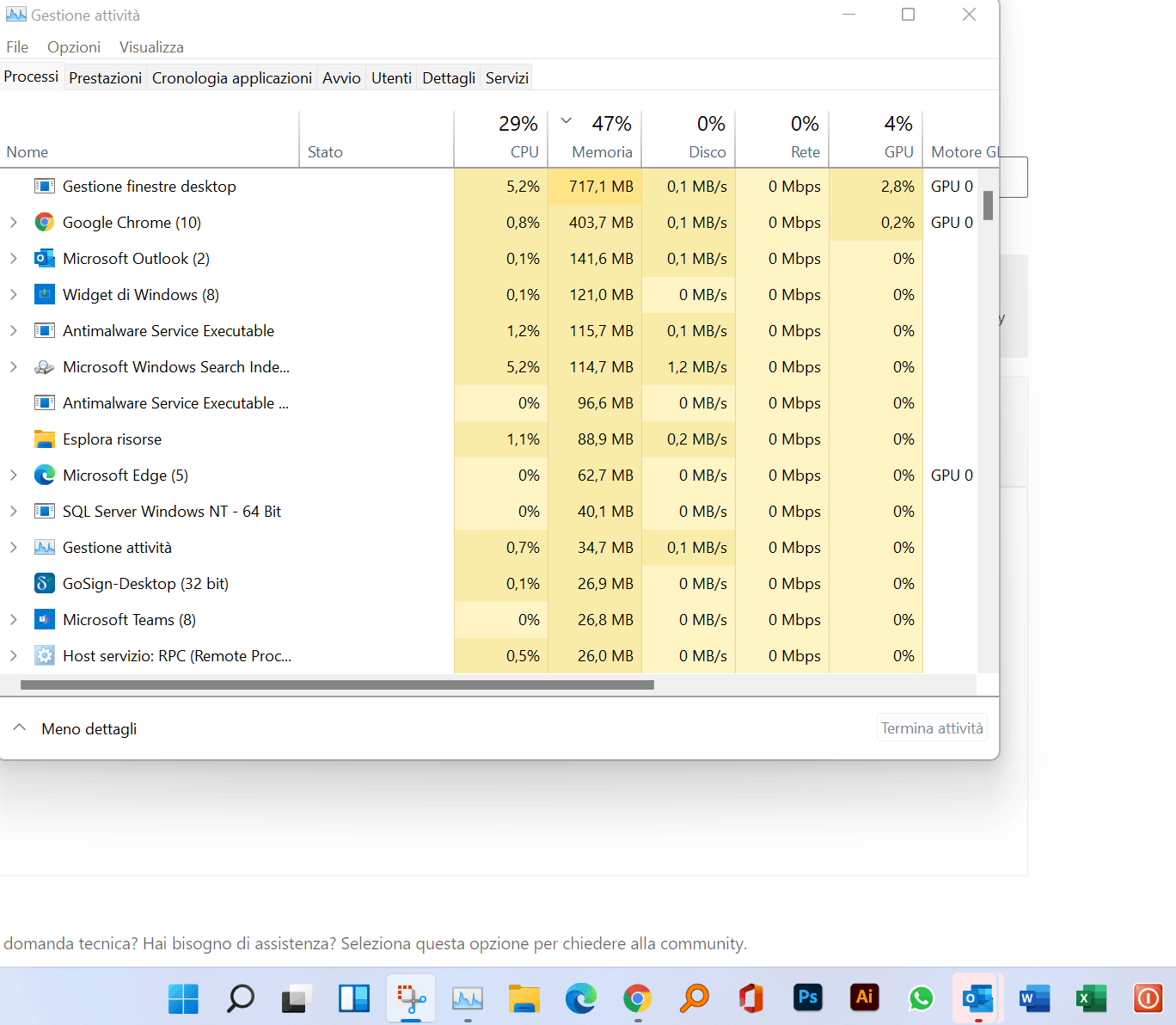The image size is (1176, 1025).
Task: Open the Visualizza menu
Action: [151, 47]
